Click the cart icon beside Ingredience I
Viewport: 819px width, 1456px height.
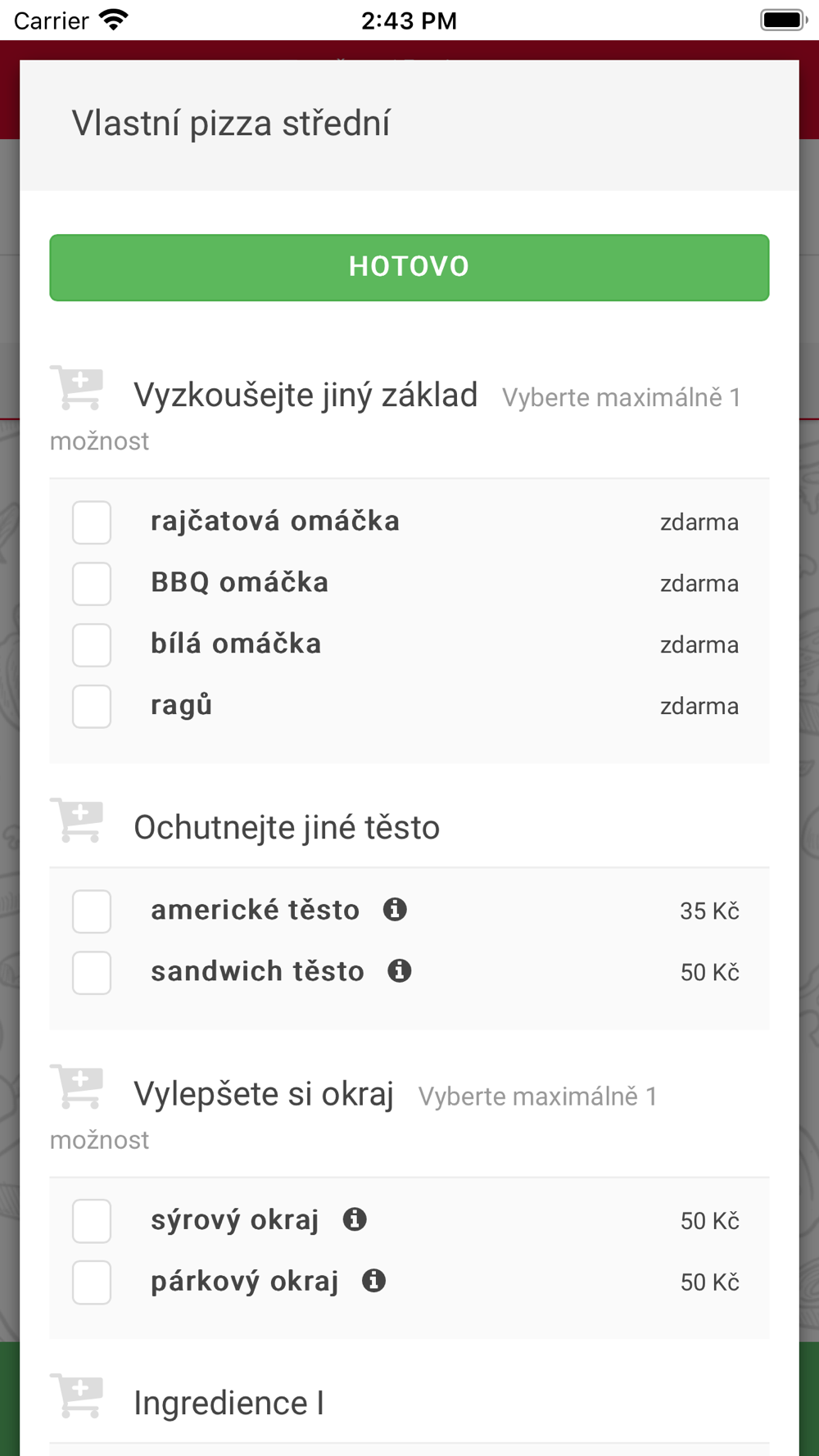(x=78, y=1396)
